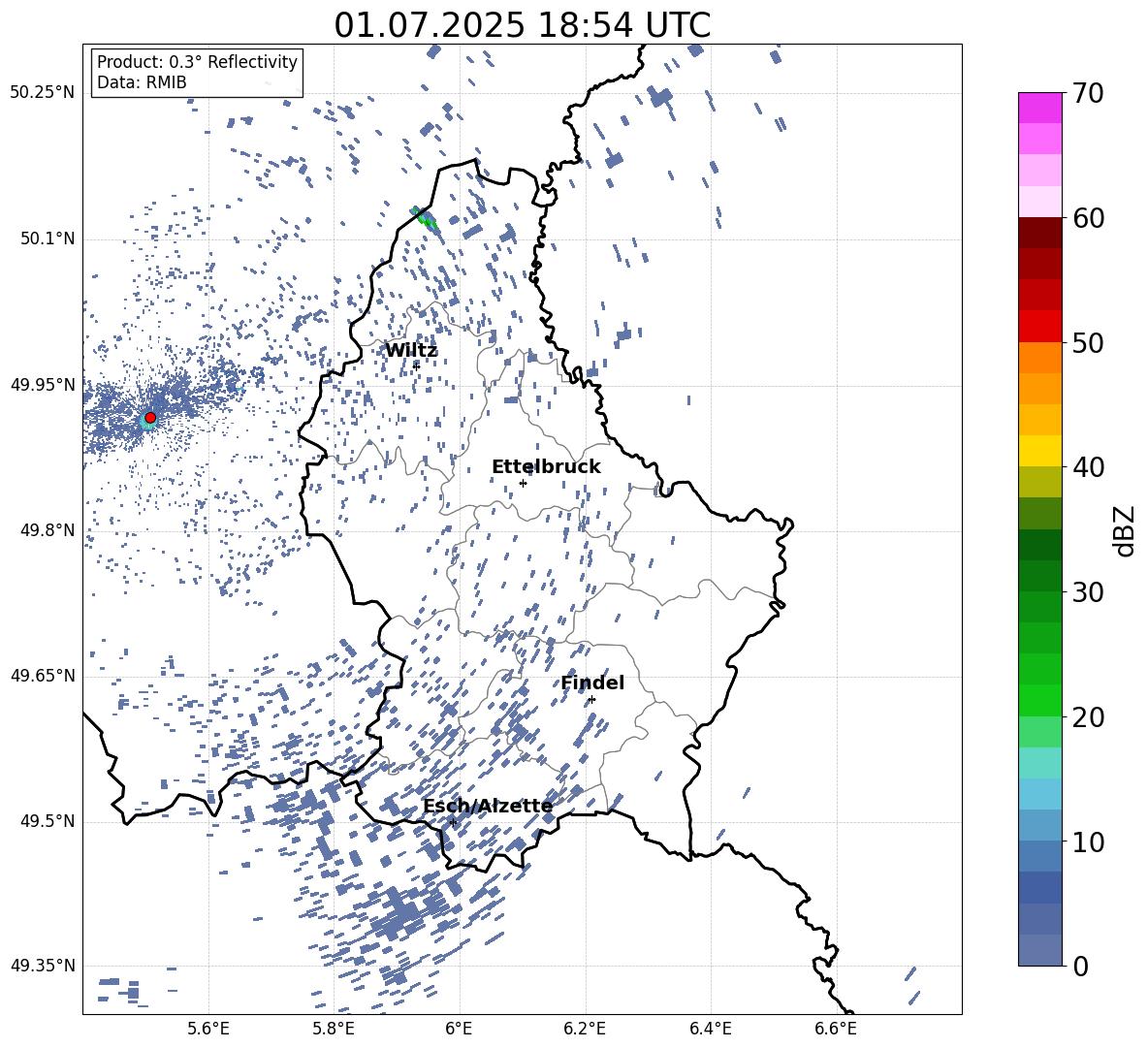Click the title 01.07.2025 18:54 UTC
1148x1048 pixels.
(522, 25)
